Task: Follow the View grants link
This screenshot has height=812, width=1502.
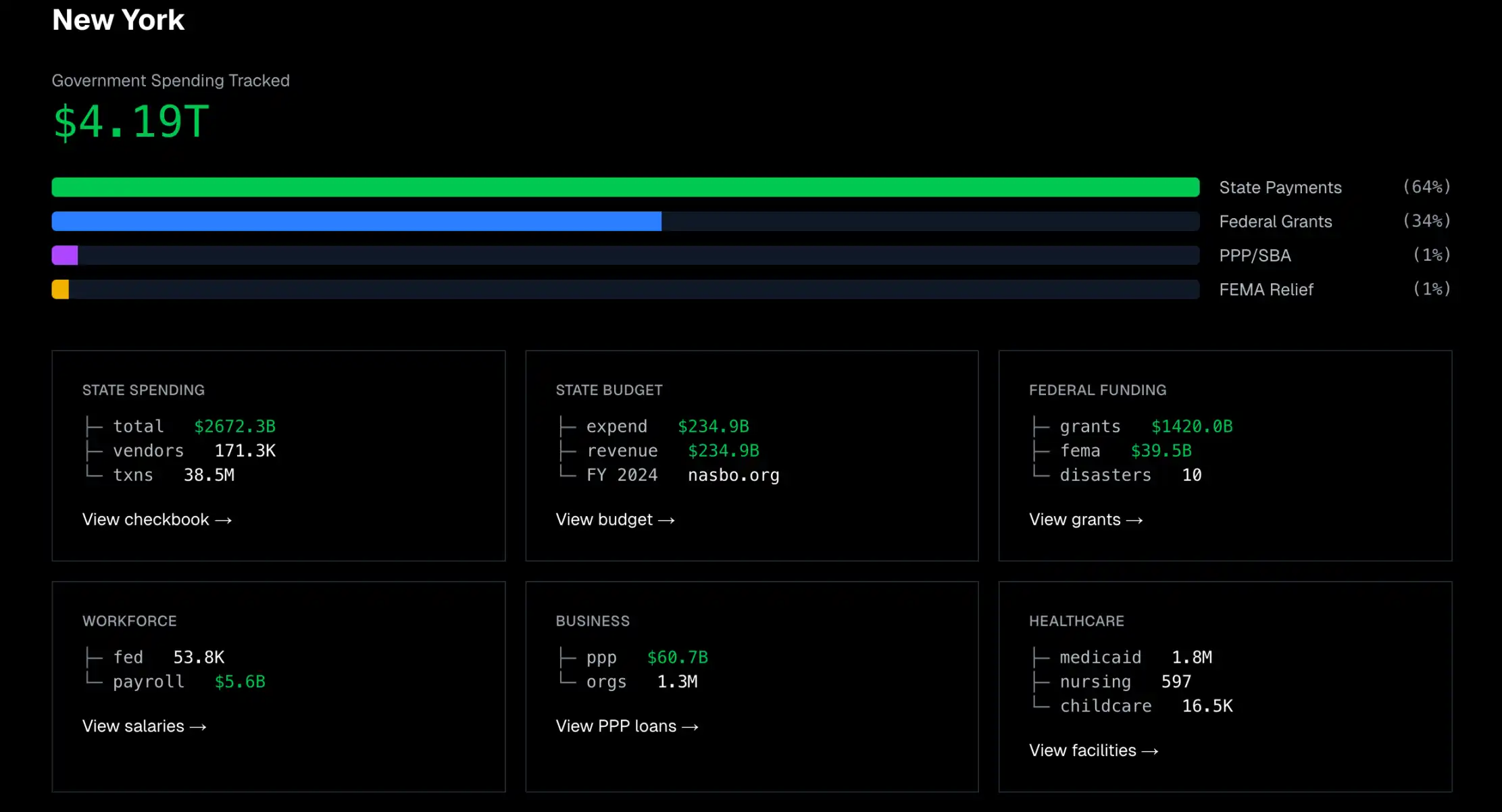Action: [1085, 519]
